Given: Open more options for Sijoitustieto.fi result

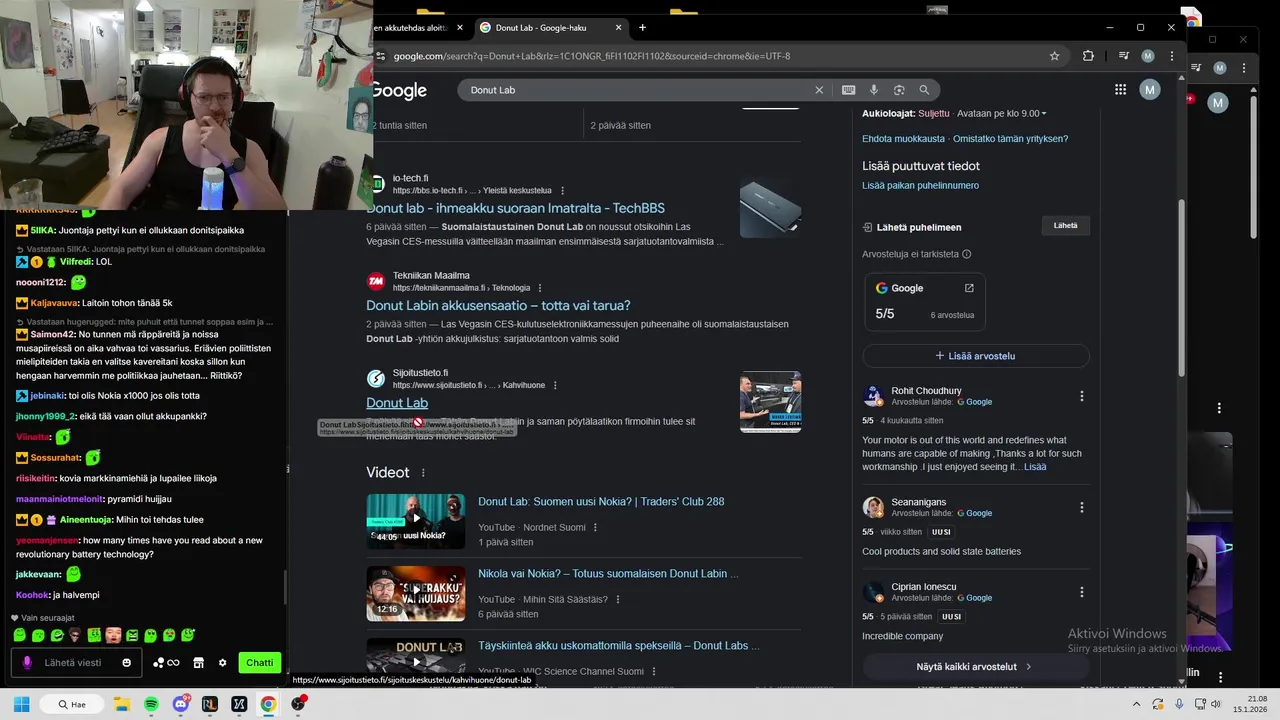Looking at the screenshot, I should 555,385.
